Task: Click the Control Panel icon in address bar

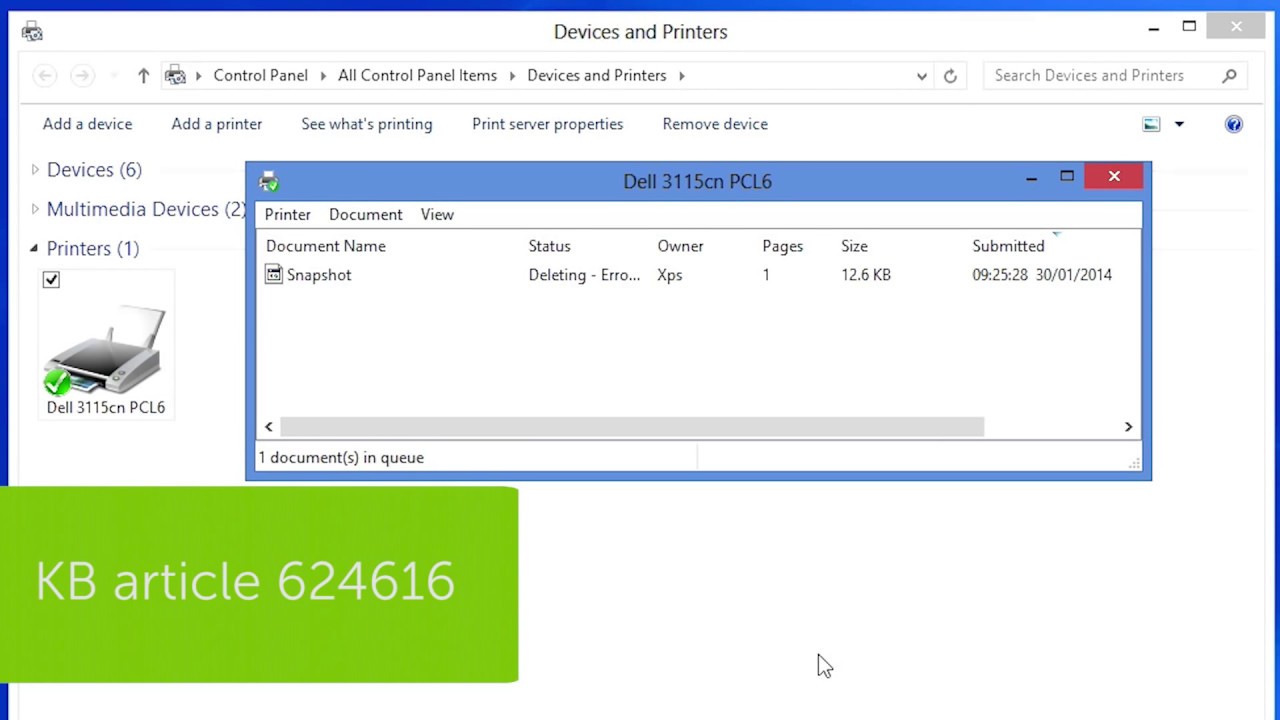Action: click(176, 75)
